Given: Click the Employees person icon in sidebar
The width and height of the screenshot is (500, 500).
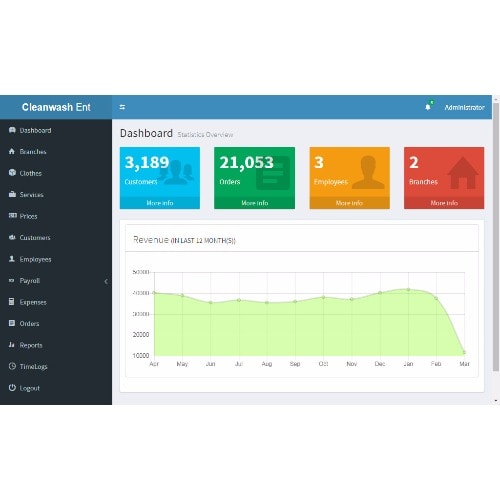Looking at the screenshot, I should 12,259.
